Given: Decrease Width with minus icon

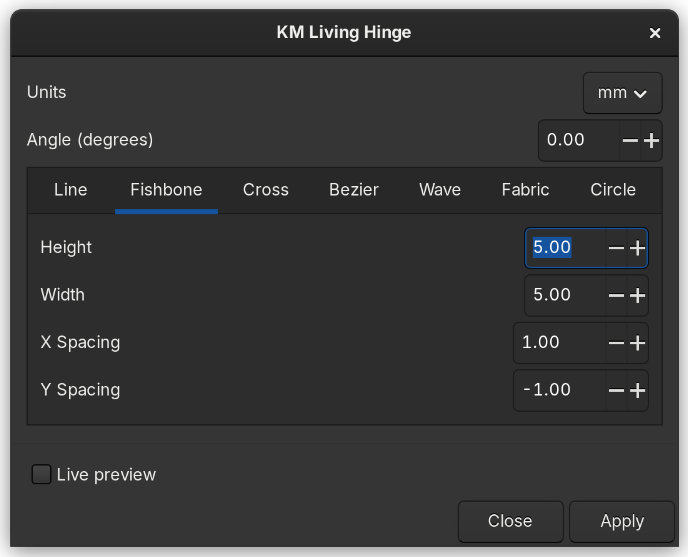Looking at the screenshot, I should (616, 296).
